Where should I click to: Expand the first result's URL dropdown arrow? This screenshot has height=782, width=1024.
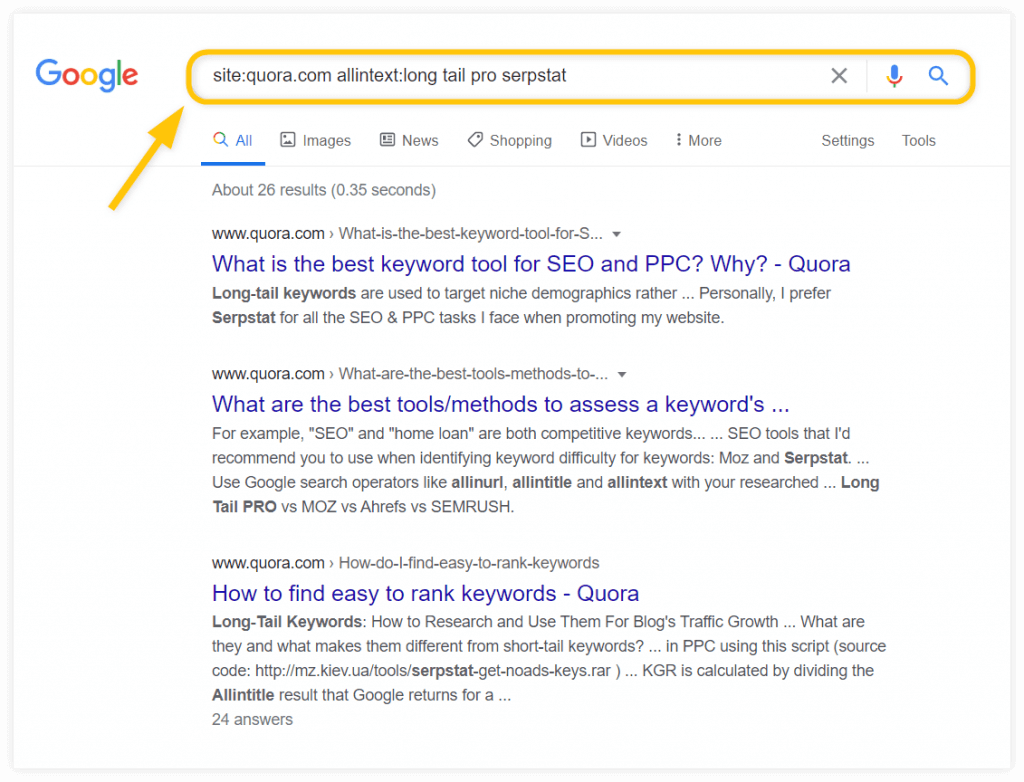point(617,233)
